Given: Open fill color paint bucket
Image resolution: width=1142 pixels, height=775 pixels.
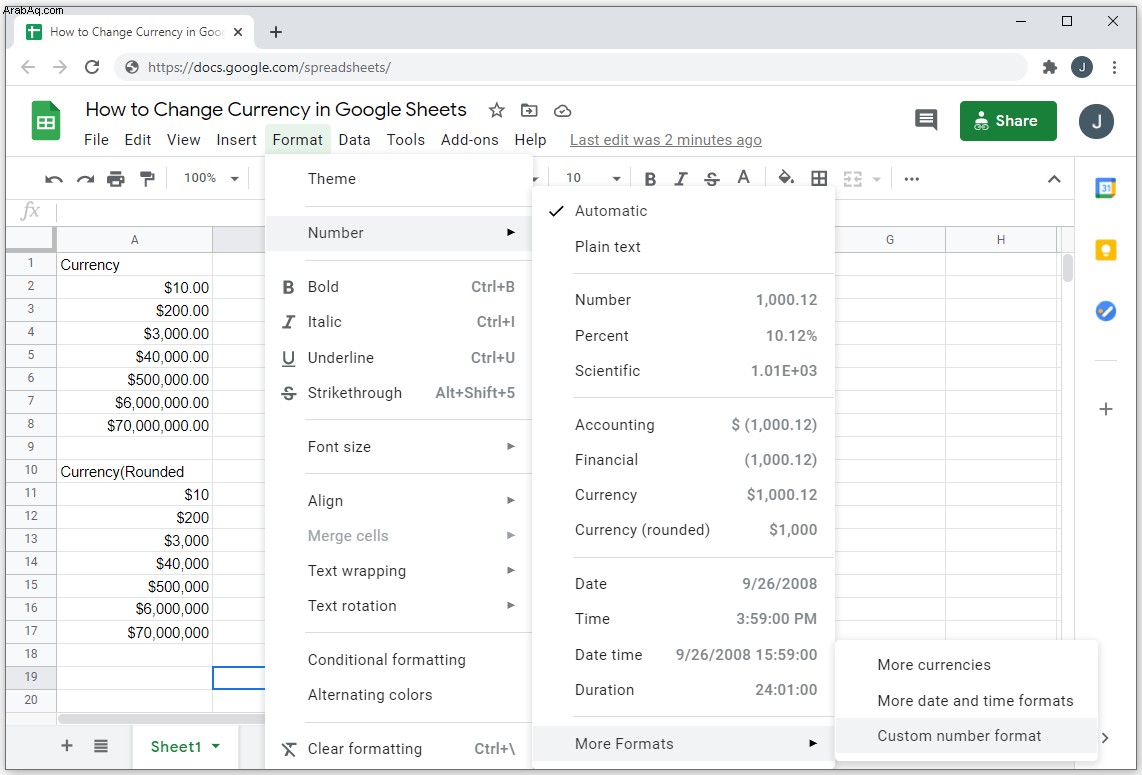Looking at the screenshot, I should tap(786, 178).
